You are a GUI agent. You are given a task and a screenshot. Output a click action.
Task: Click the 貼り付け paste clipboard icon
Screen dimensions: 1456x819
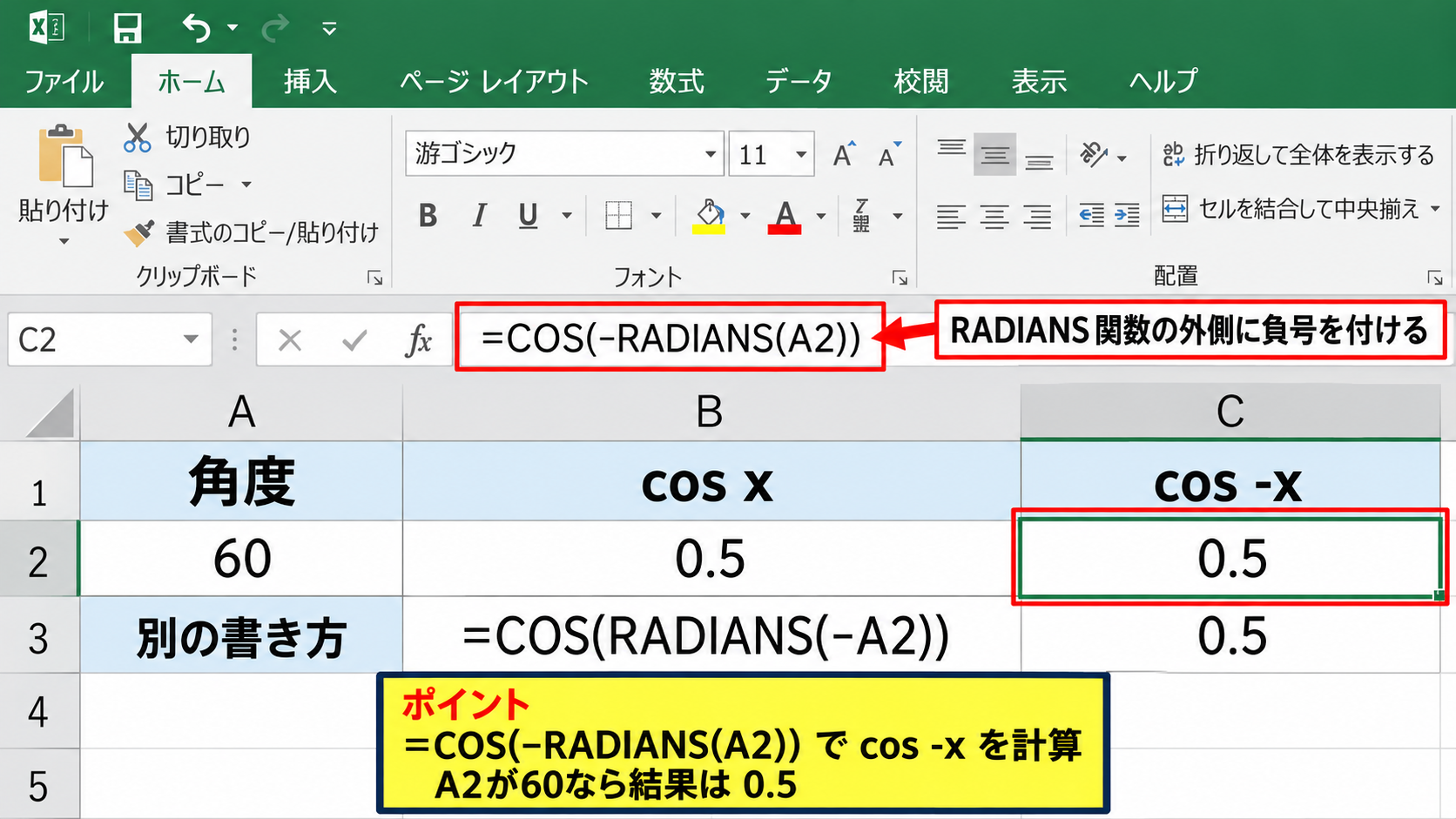click(x=65, y=156)
